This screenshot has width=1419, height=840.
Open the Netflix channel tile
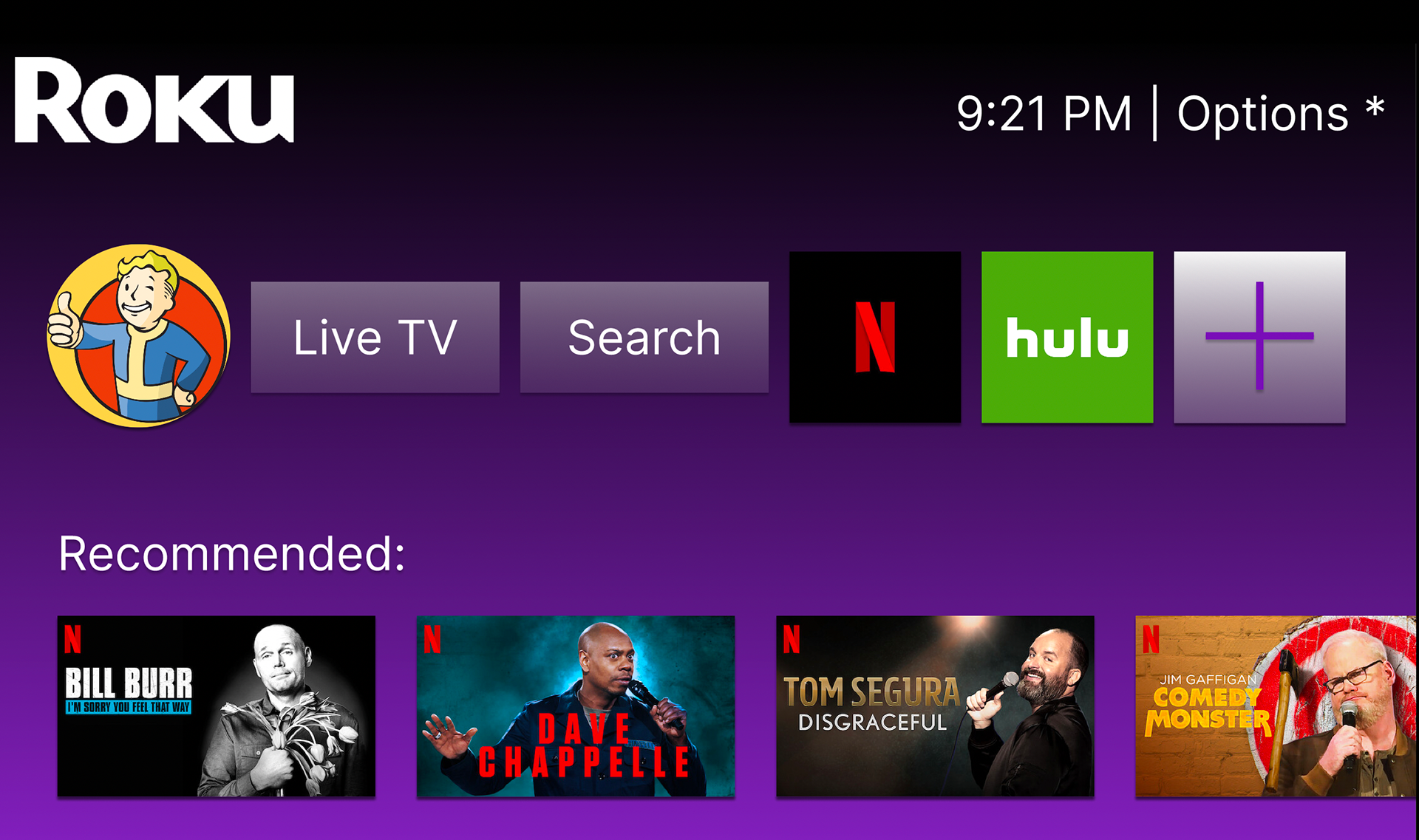[875, 337]
